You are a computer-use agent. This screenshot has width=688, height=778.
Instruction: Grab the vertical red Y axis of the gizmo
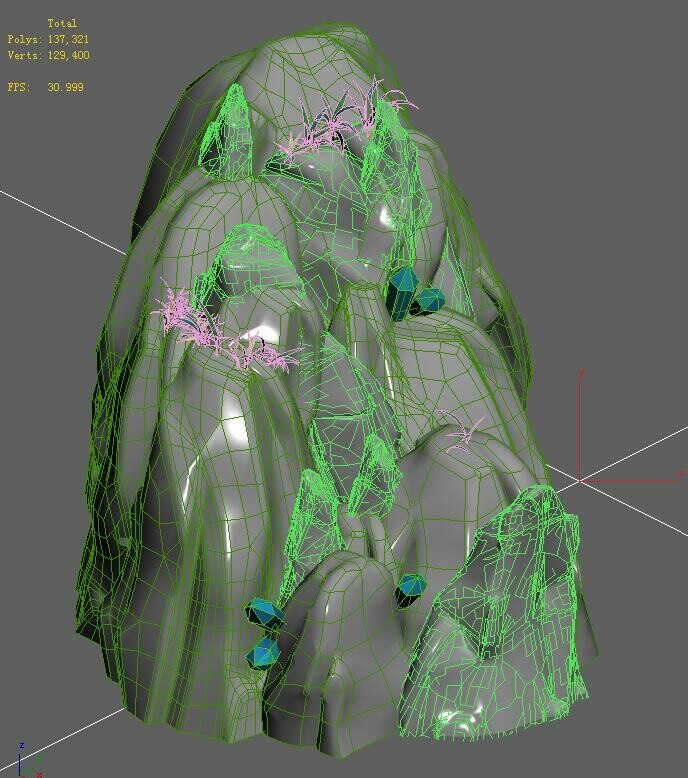[579, 427]
